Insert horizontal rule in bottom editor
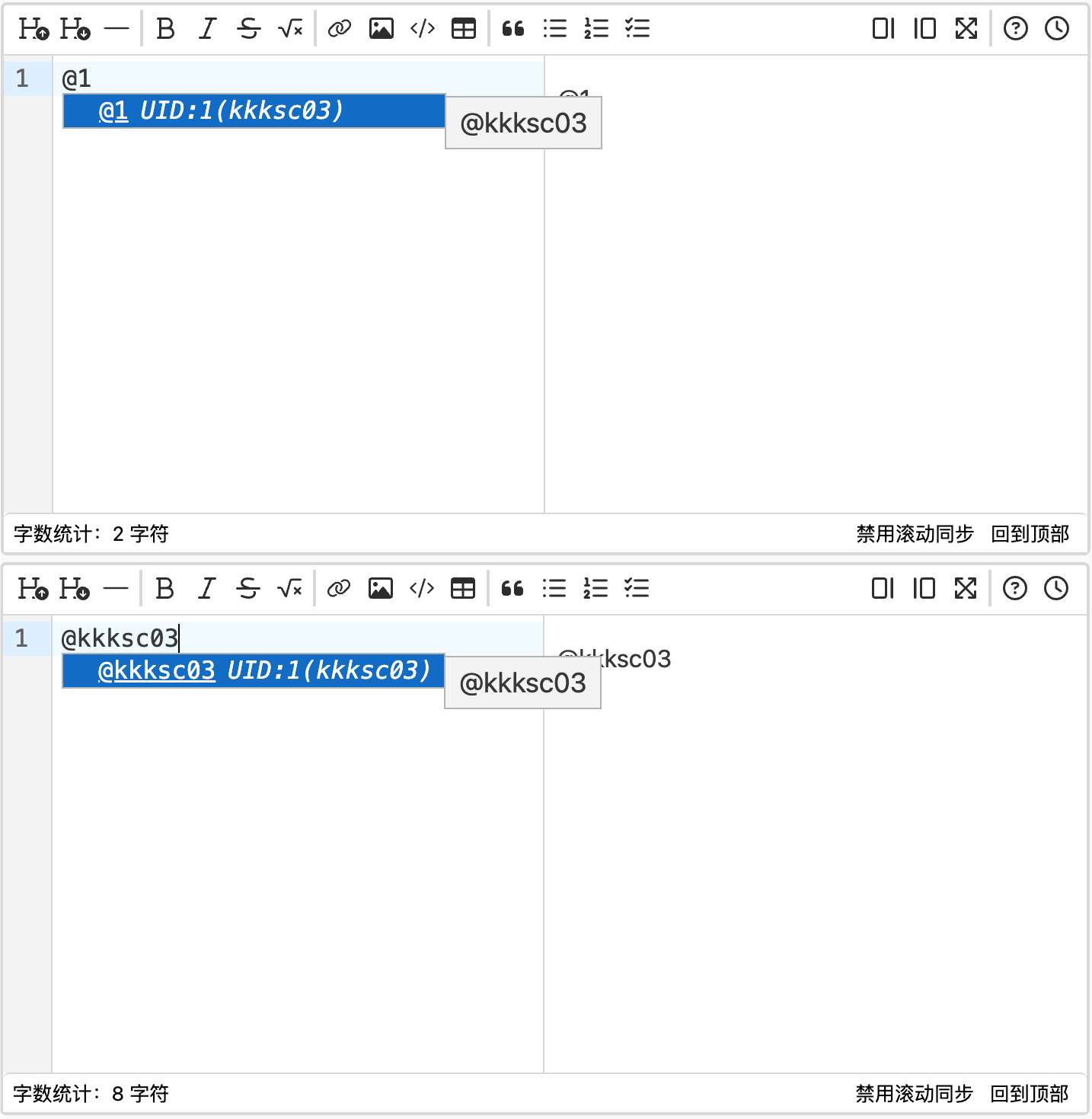The width and height of the screenshot is (1092, 1119). click(116, 589)
